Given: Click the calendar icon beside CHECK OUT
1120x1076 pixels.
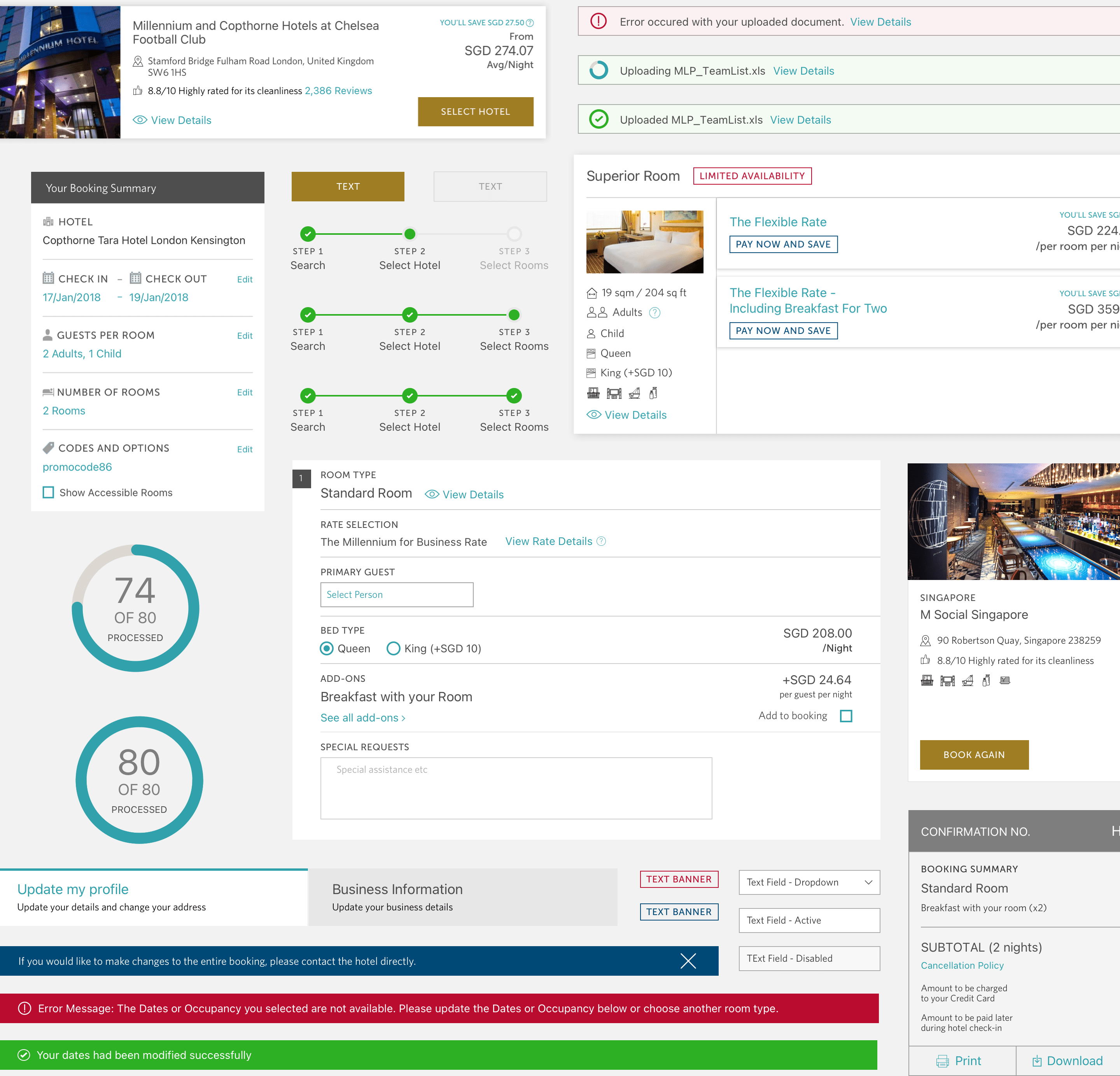Looking at the screenshot, I should (135, 278).
